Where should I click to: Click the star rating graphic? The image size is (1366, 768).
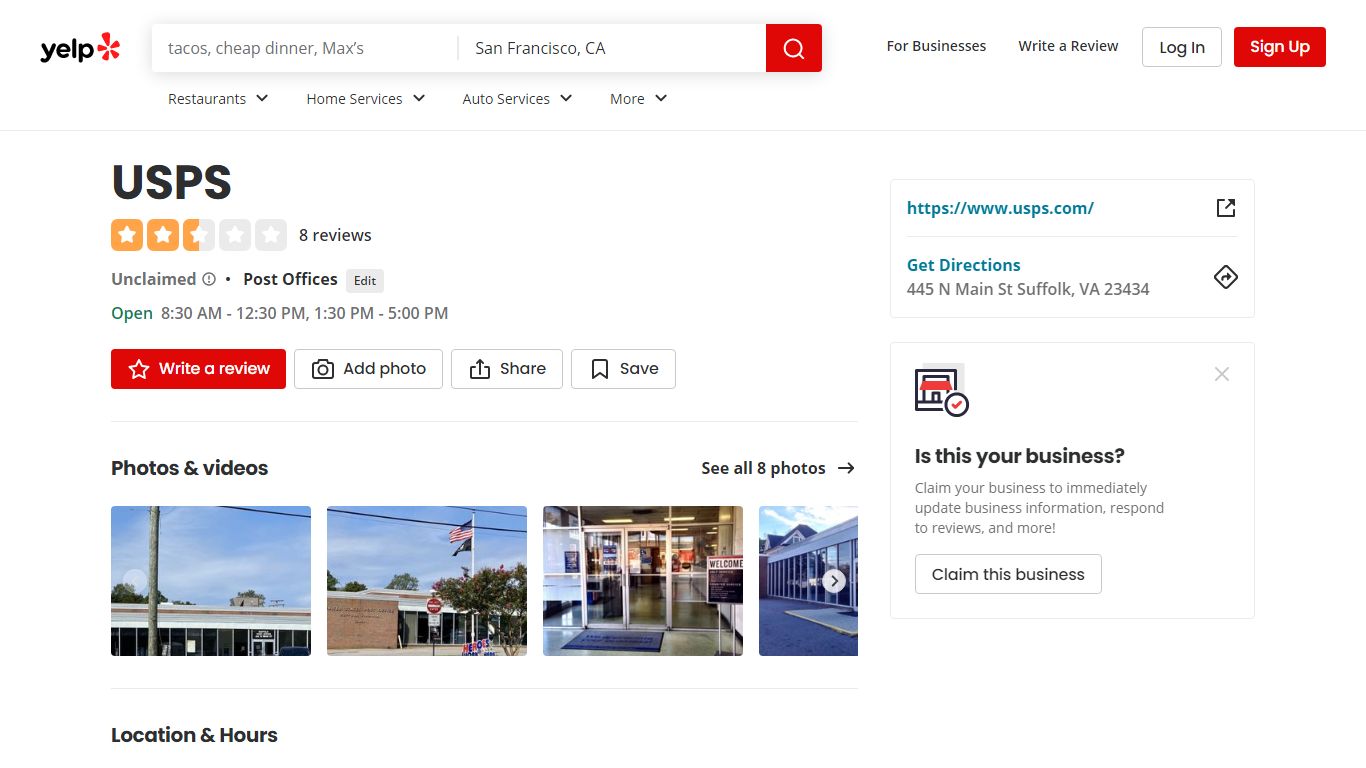pos(199,235)
